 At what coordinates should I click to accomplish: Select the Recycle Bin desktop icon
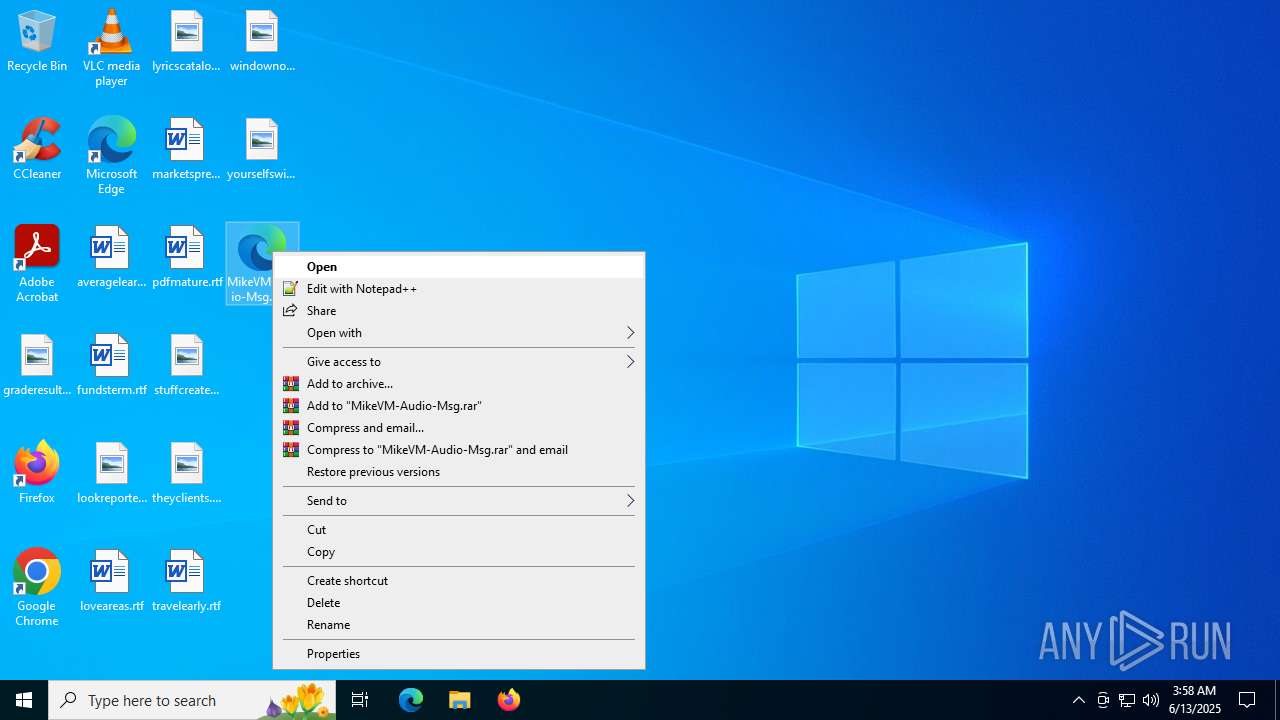point(37,42)
